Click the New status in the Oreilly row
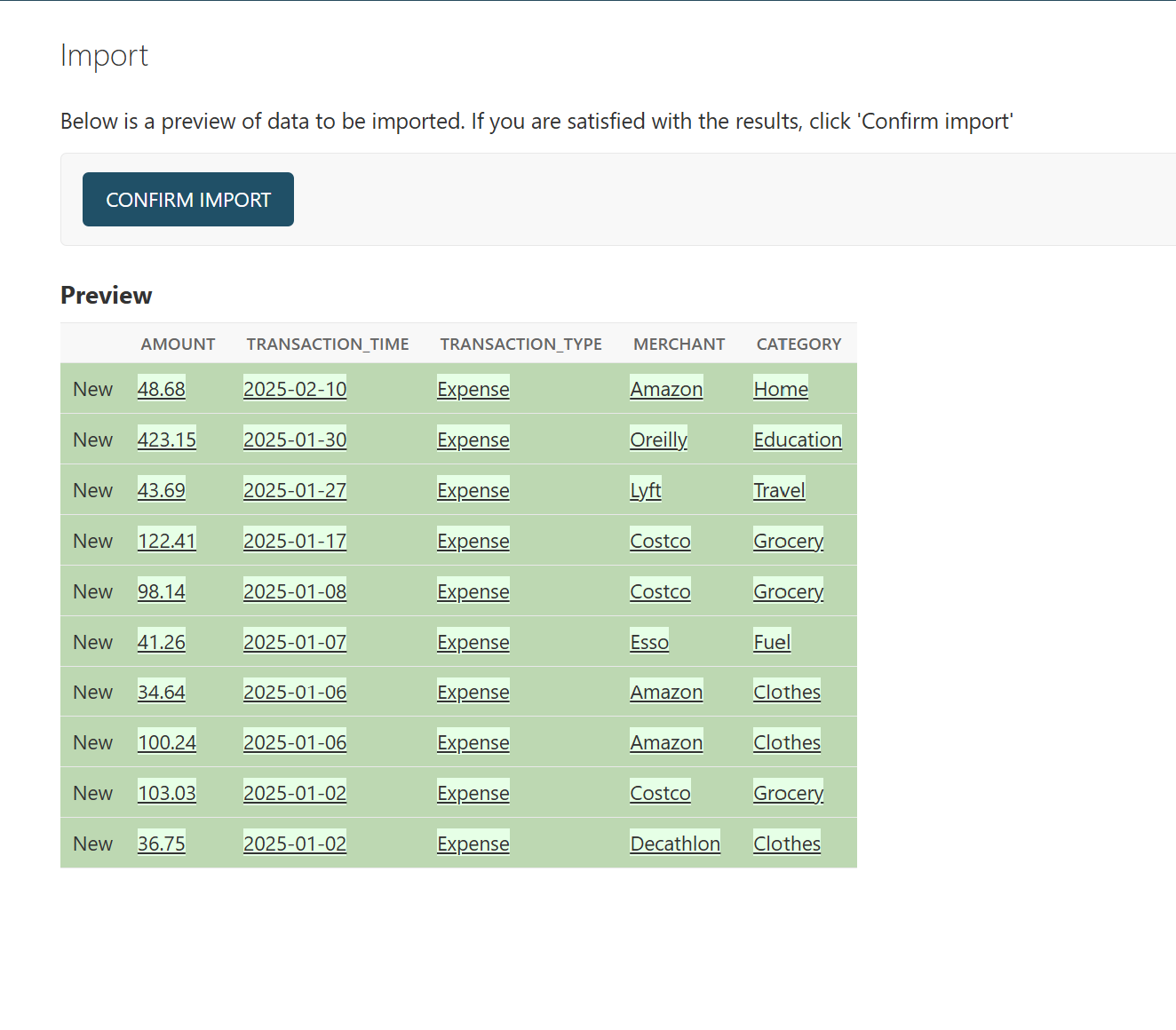Image resolution: width=1176 pixels, height=1030 pixels. point(92,440)
